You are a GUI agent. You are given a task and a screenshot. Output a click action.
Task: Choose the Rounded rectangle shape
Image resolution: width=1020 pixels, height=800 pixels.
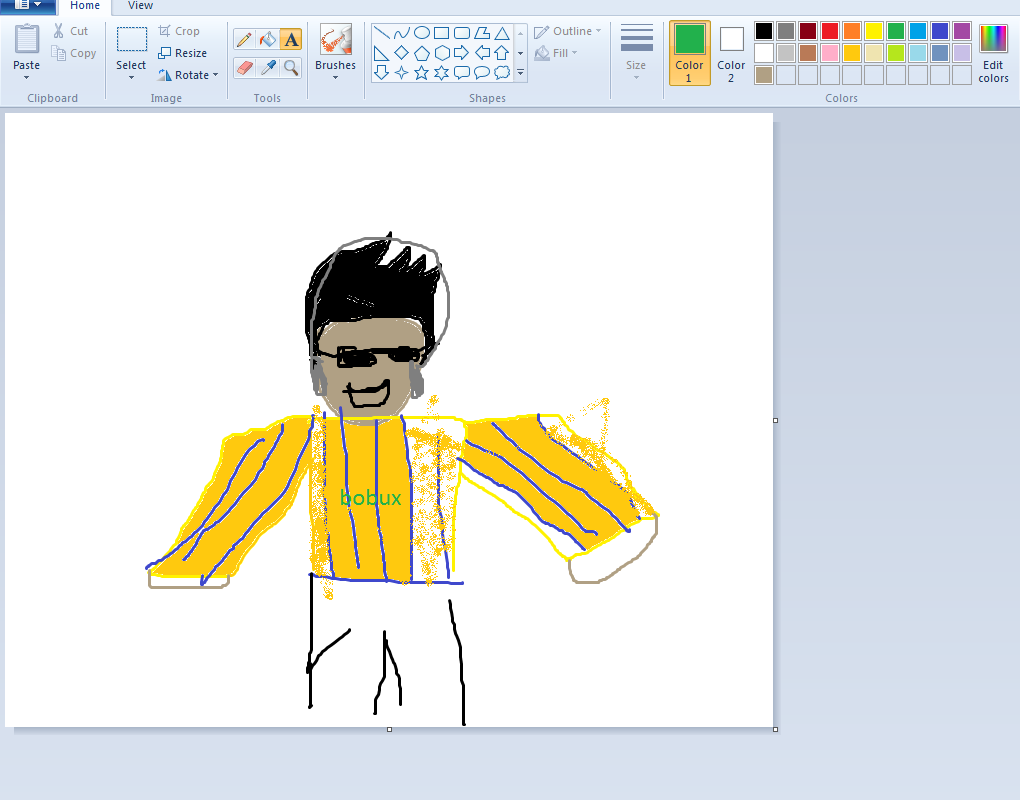click(462, 33)
